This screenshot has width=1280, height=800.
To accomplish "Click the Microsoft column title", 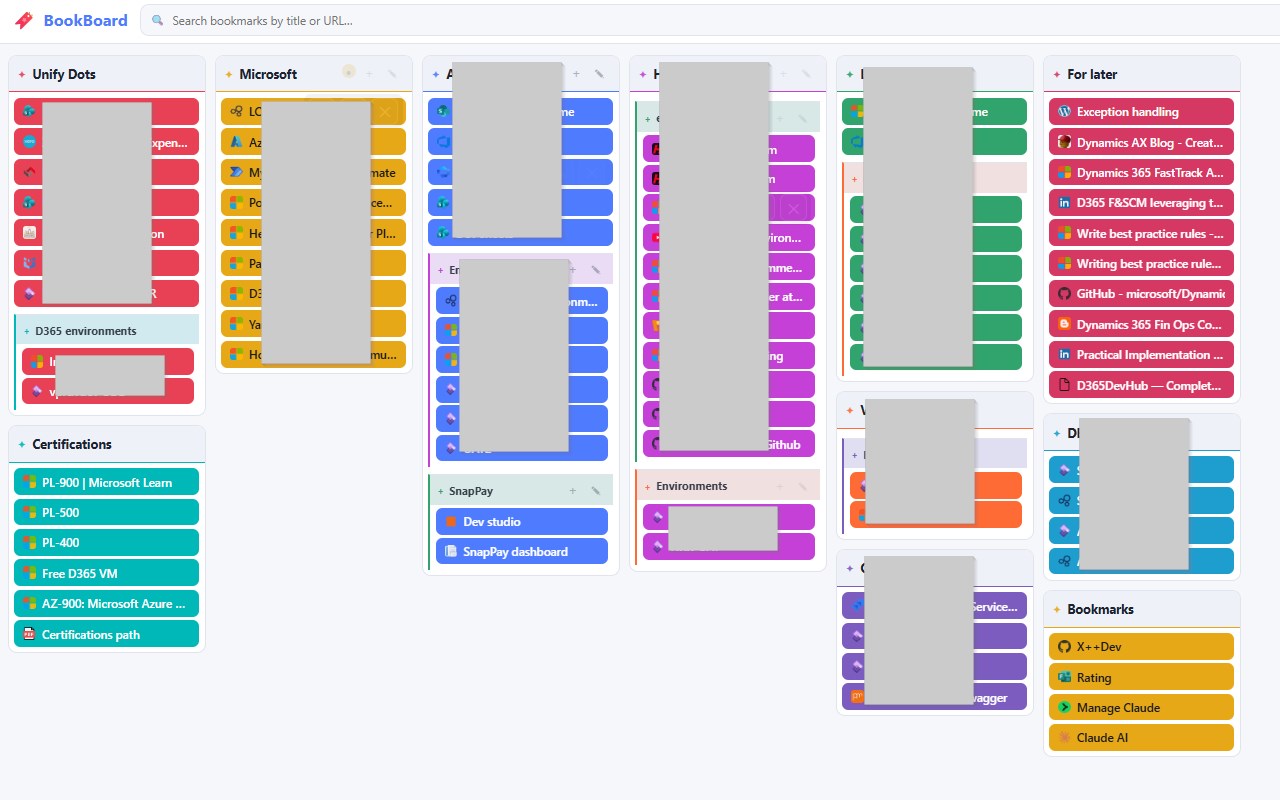I will (268, 74).
